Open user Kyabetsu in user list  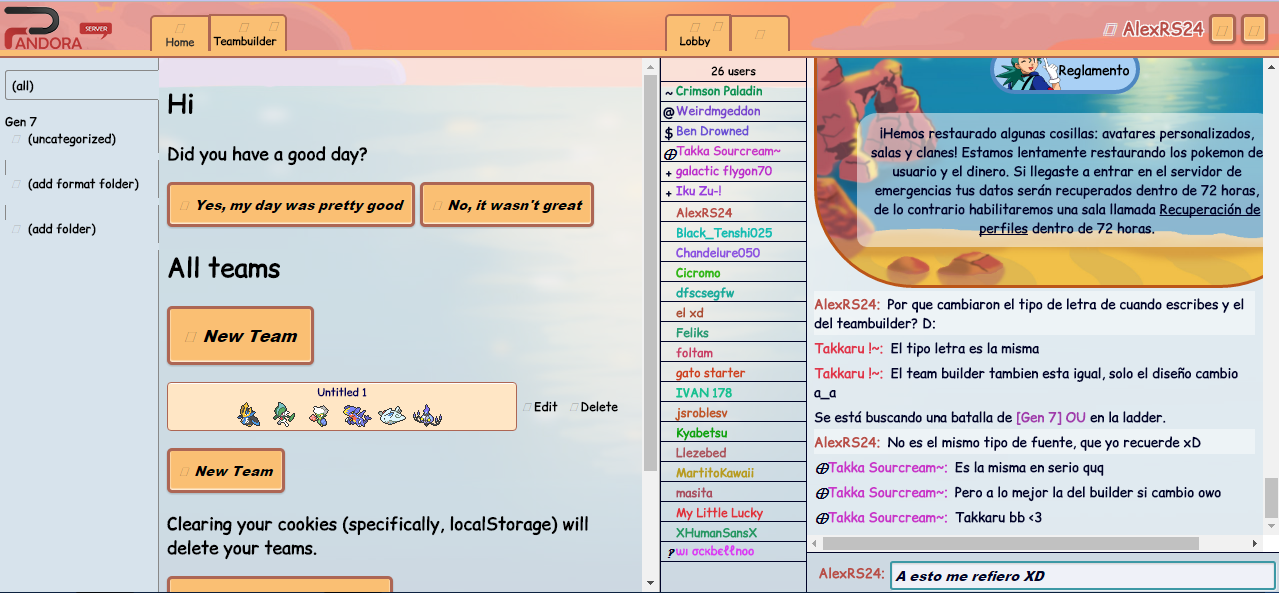coord(733,433)
